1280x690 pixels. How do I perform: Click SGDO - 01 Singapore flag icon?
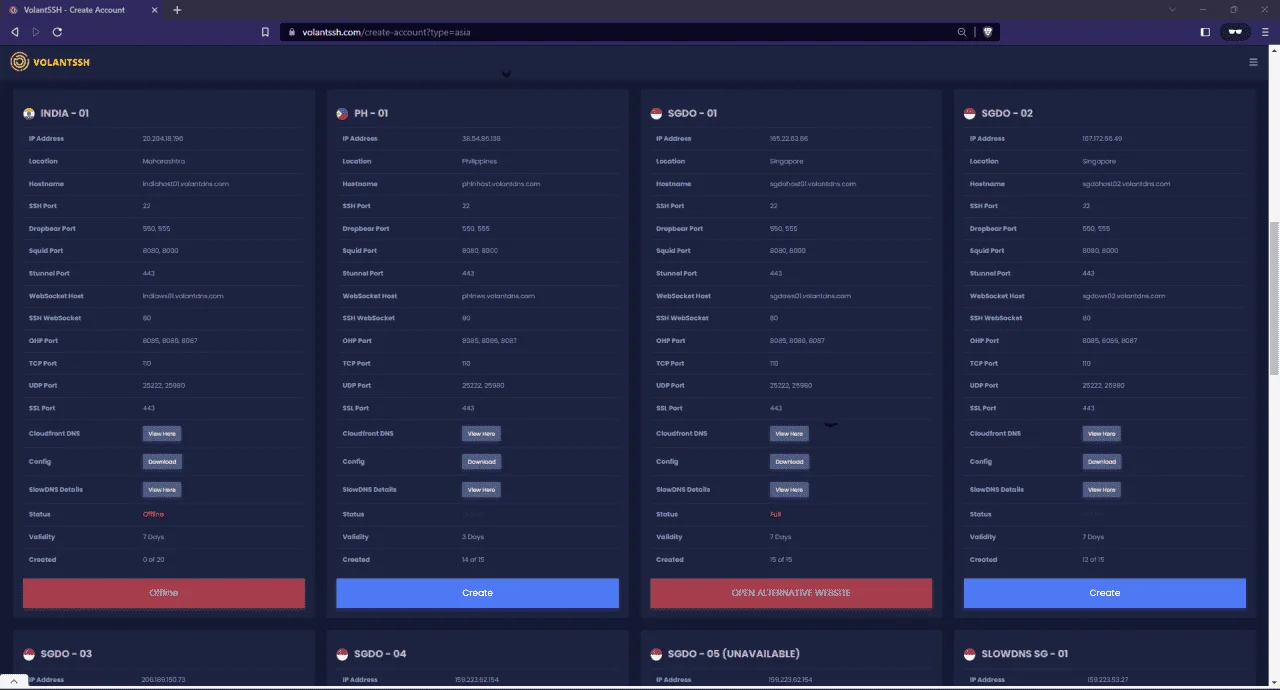pyautogui.click(x=657, y=113)
